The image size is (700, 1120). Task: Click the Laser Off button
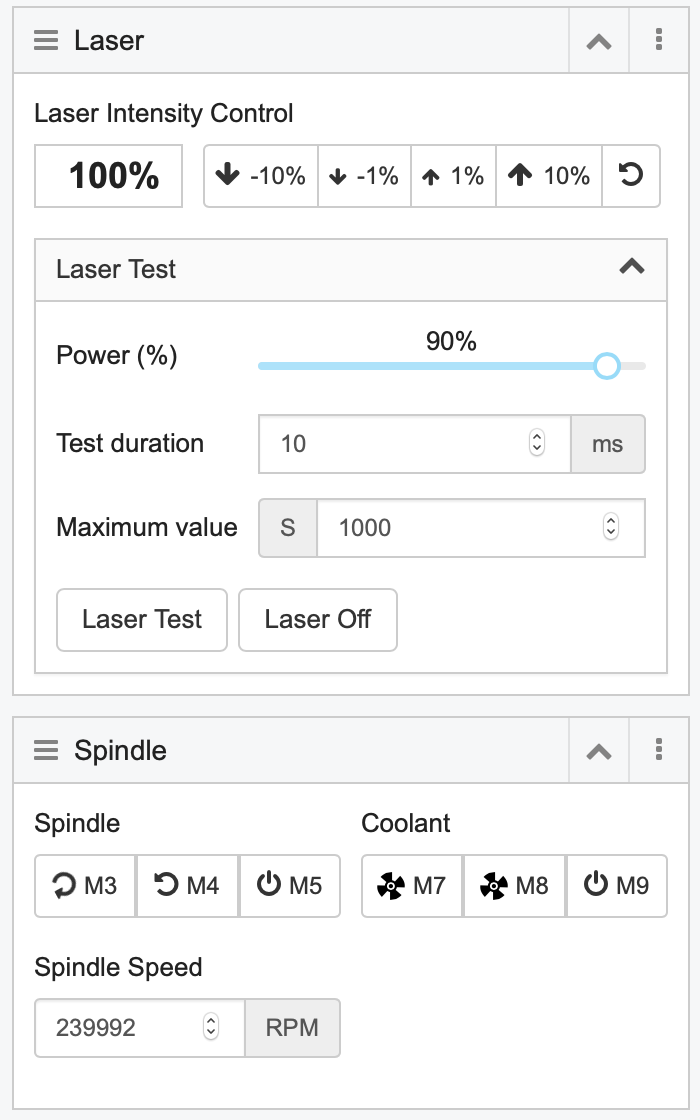pos(318,619)
